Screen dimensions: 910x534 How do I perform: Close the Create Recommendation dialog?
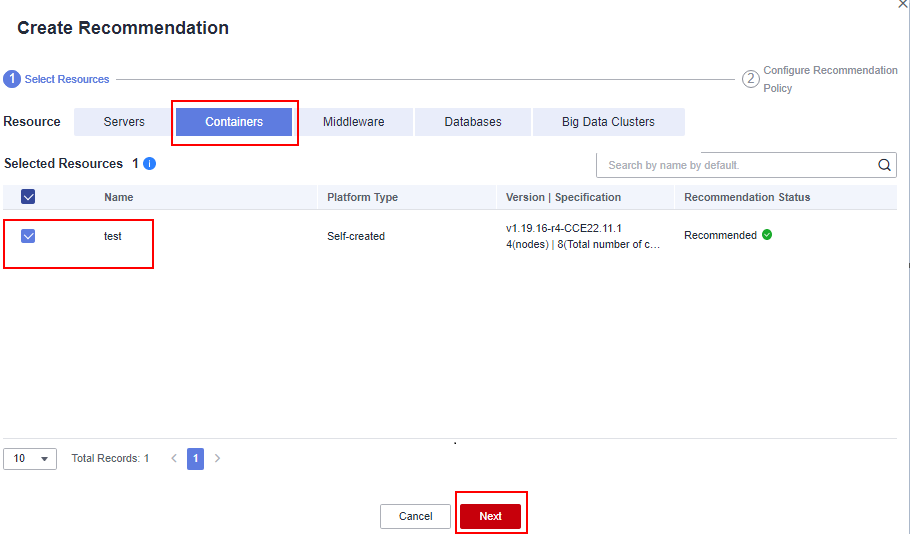click(x=904, y=4)
